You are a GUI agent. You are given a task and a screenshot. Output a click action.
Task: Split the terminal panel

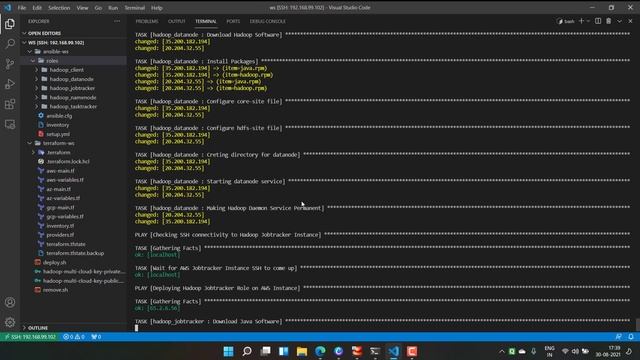pos(598,21)
